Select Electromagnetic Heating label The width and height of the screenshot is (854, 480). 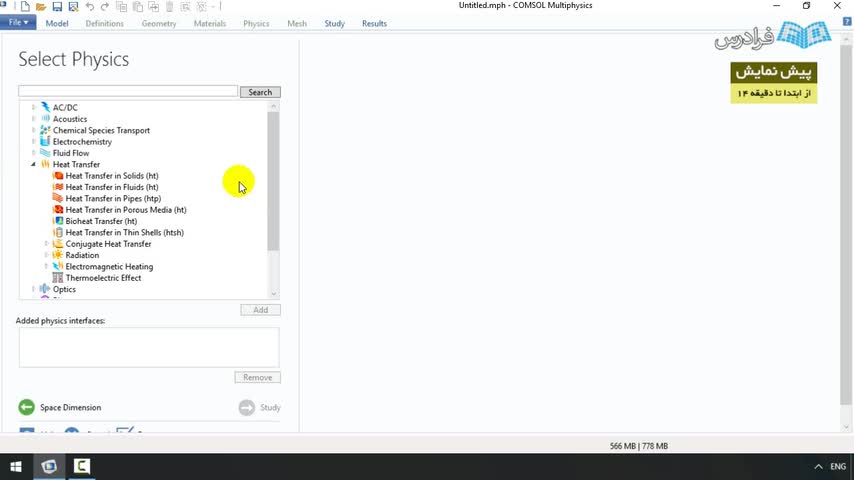pyautogui.click(x=109, y=266)
